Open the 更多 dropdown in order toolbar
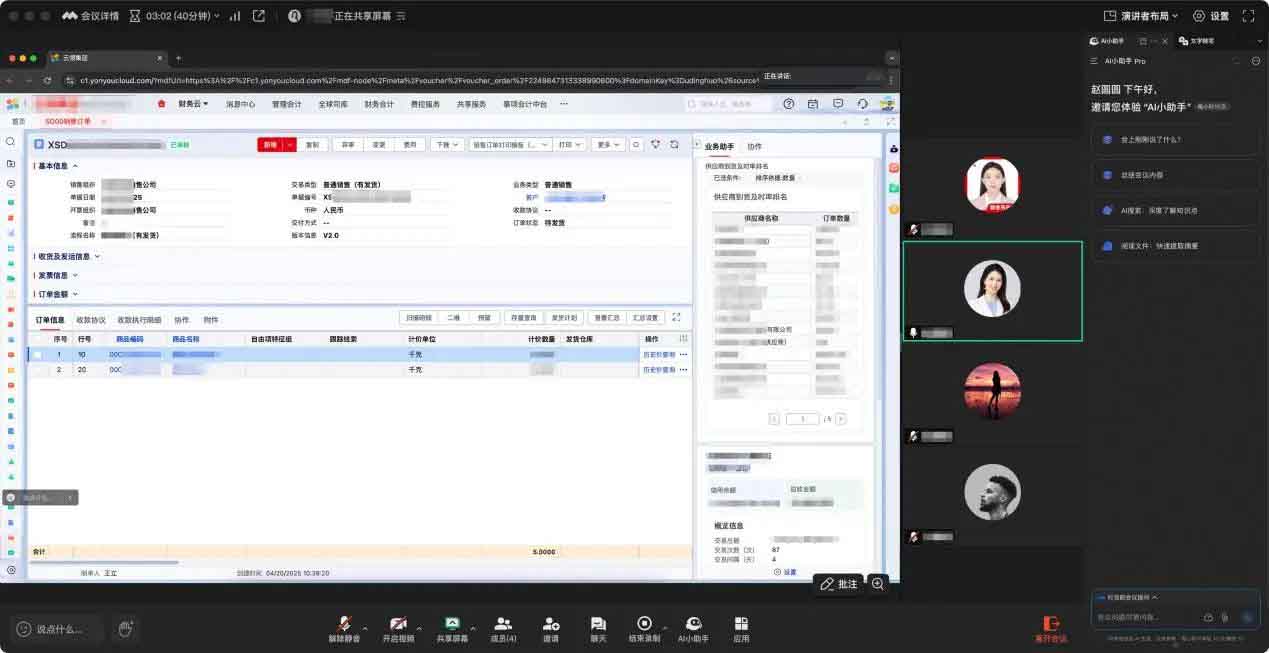This screenshot has width=1269, height=653. click(606, 145)
